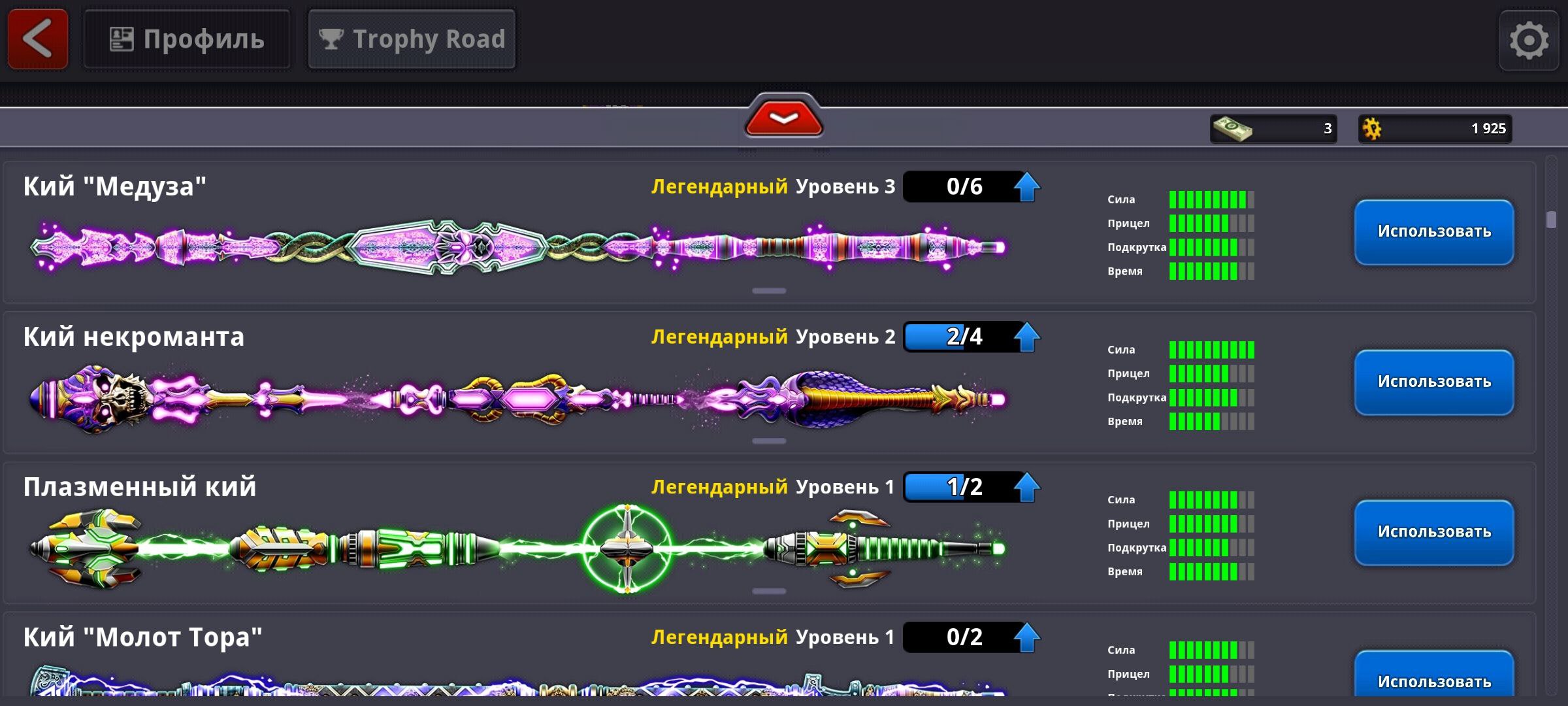Tap the cash bills balance icon

click(1232, 129)
